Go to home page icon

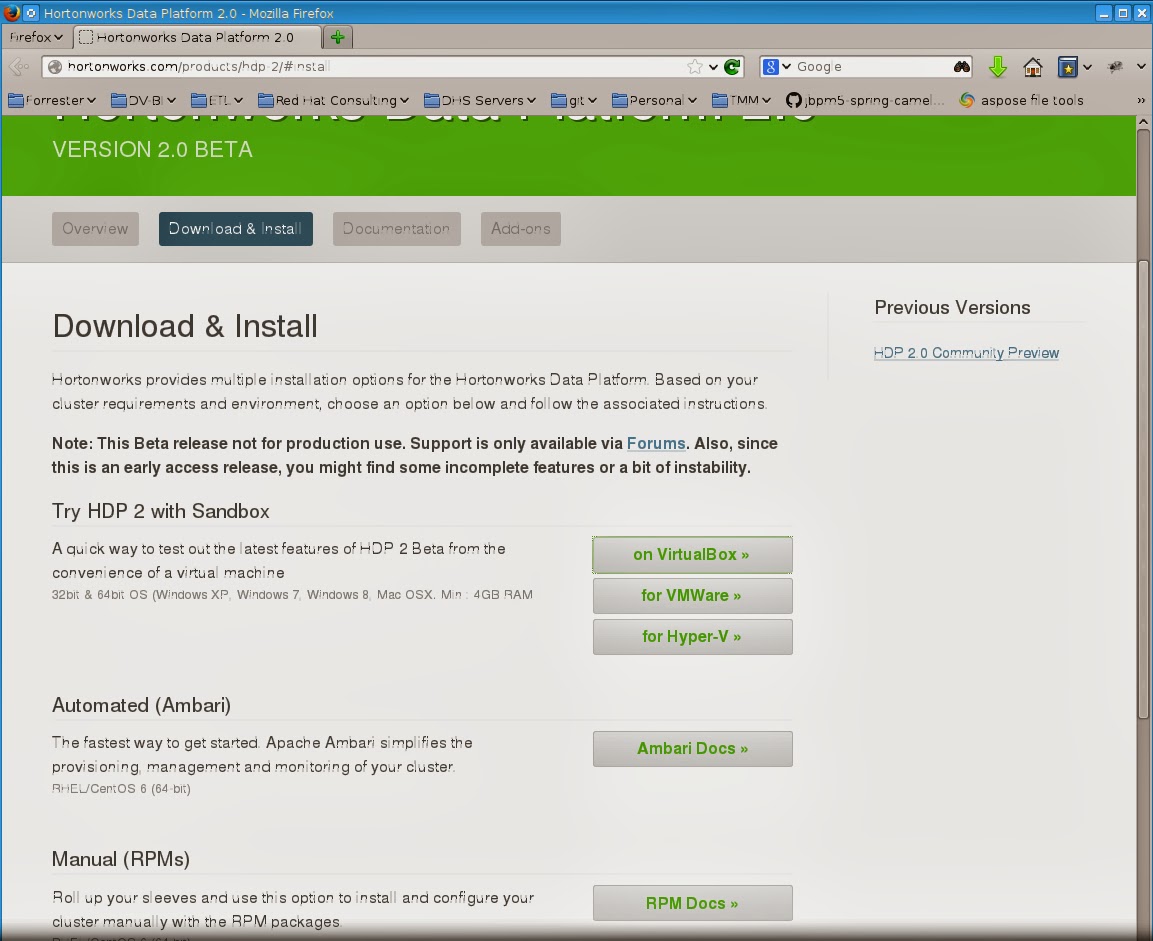(1033, 67)
